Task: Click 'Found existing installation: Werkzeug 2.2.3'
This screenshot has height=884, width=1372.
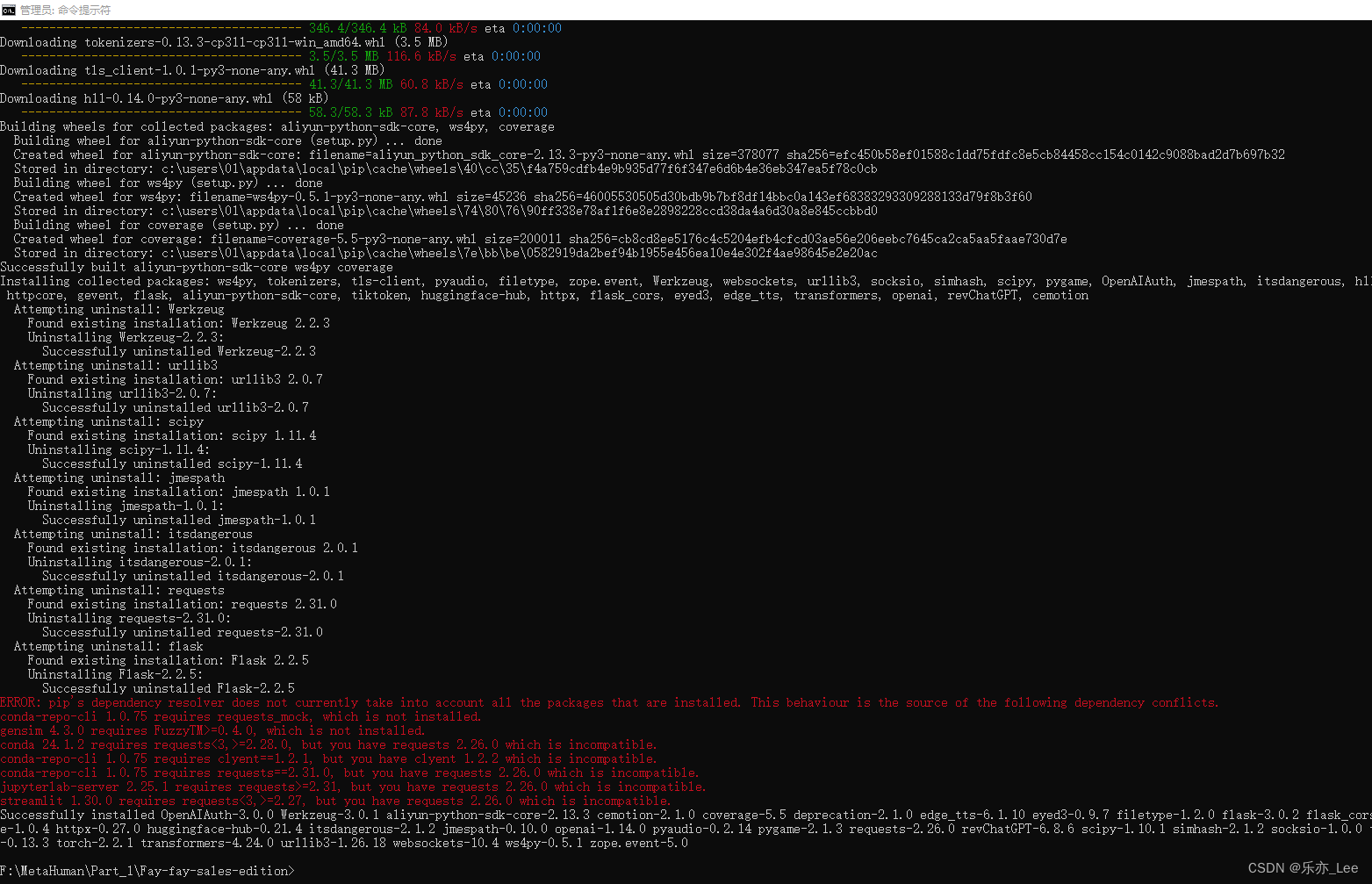Action: [x=179, y=323]
